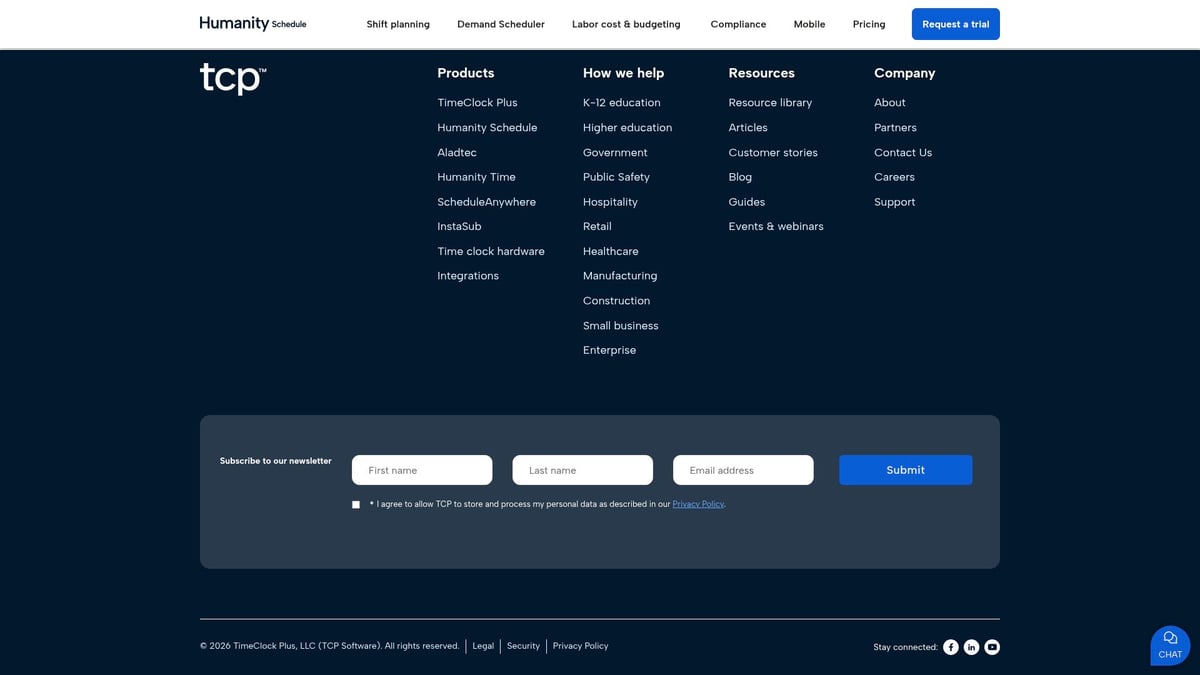
Task: Open TCP's Facebook page icon
Action: tap(951, 647)
